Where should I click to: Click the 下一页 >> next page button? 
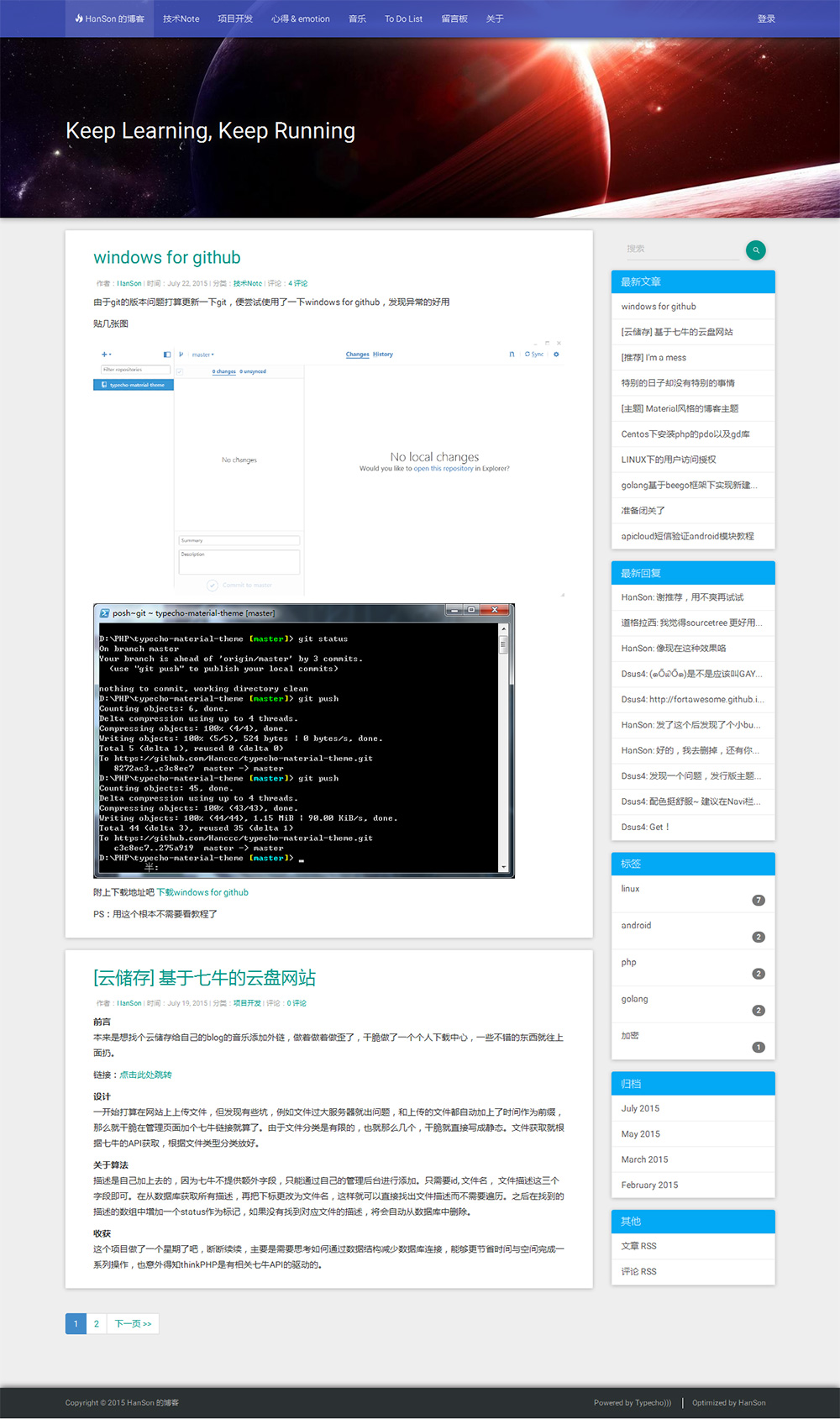(133, 1324)
